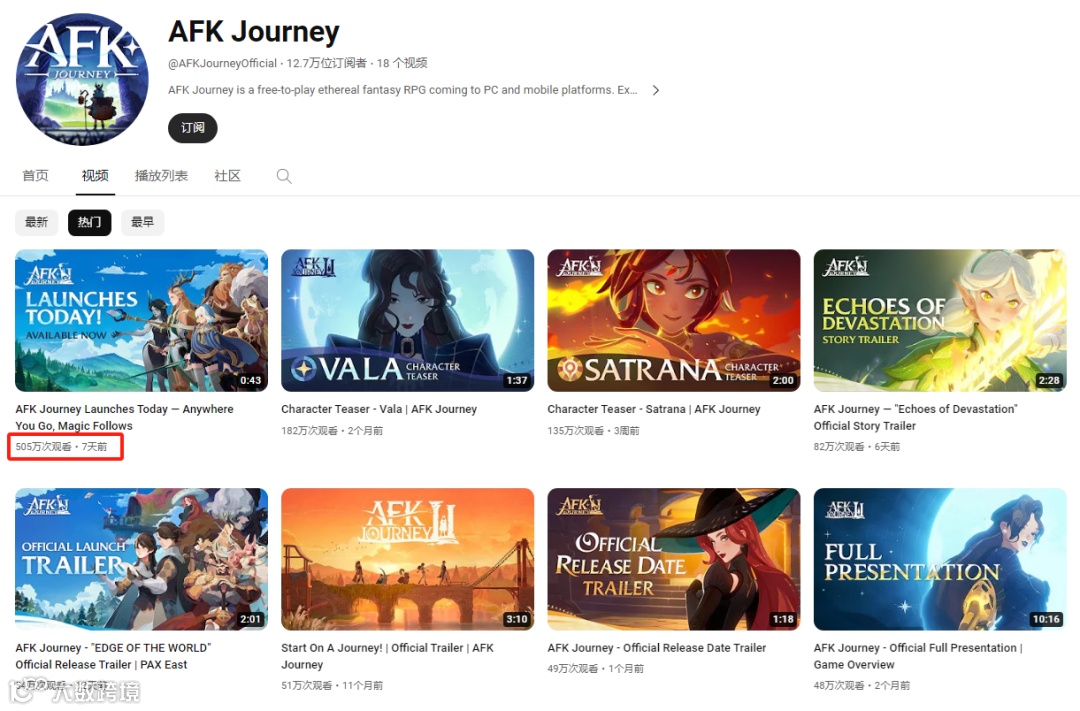Open the Launches Today video thumbnail
Screen dimensions: 1080x711
pyautogui.click(x=141, y=320)
